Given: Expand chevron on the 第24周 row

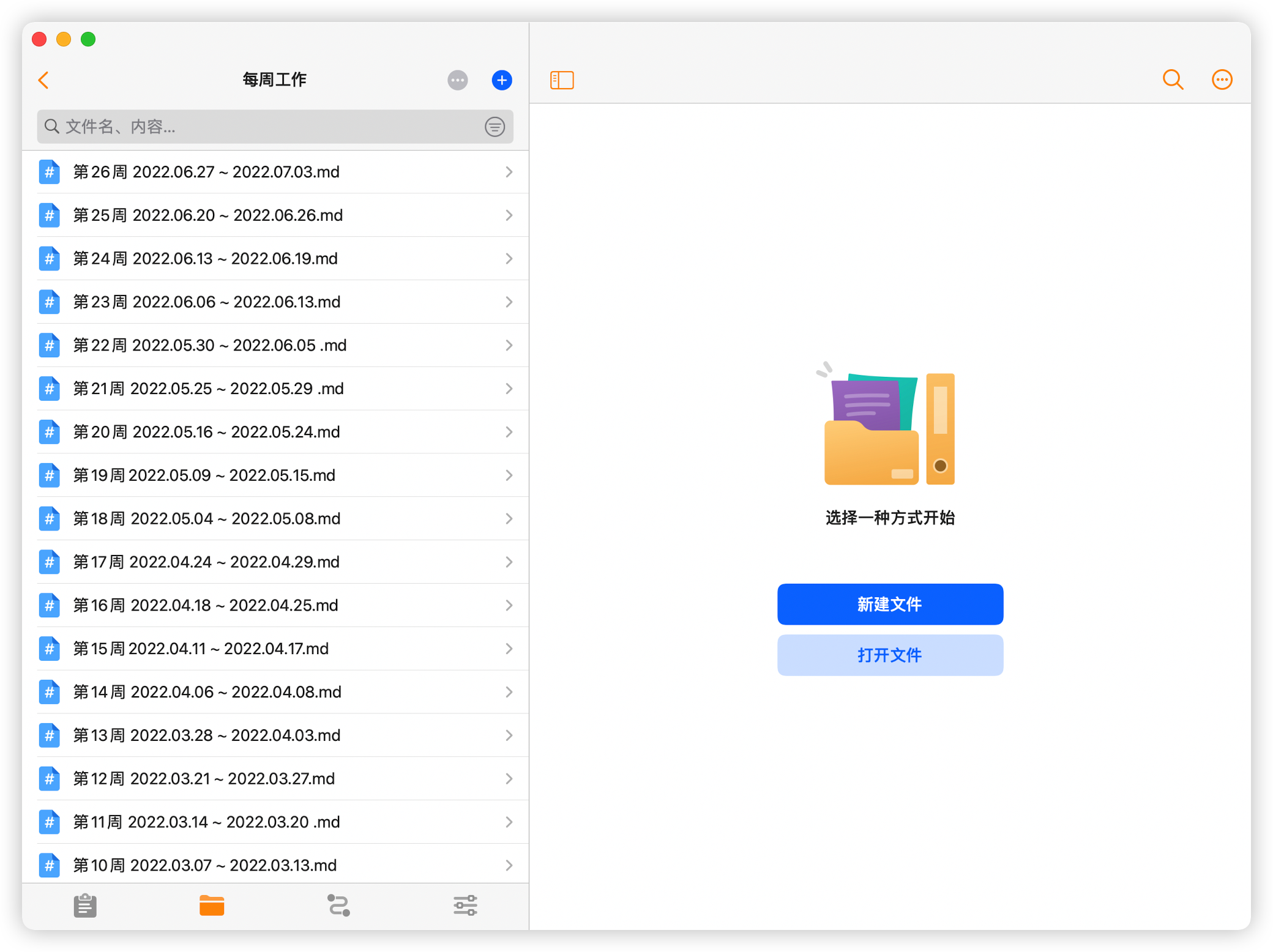Looking at the screenshot, I should [509, 259].
